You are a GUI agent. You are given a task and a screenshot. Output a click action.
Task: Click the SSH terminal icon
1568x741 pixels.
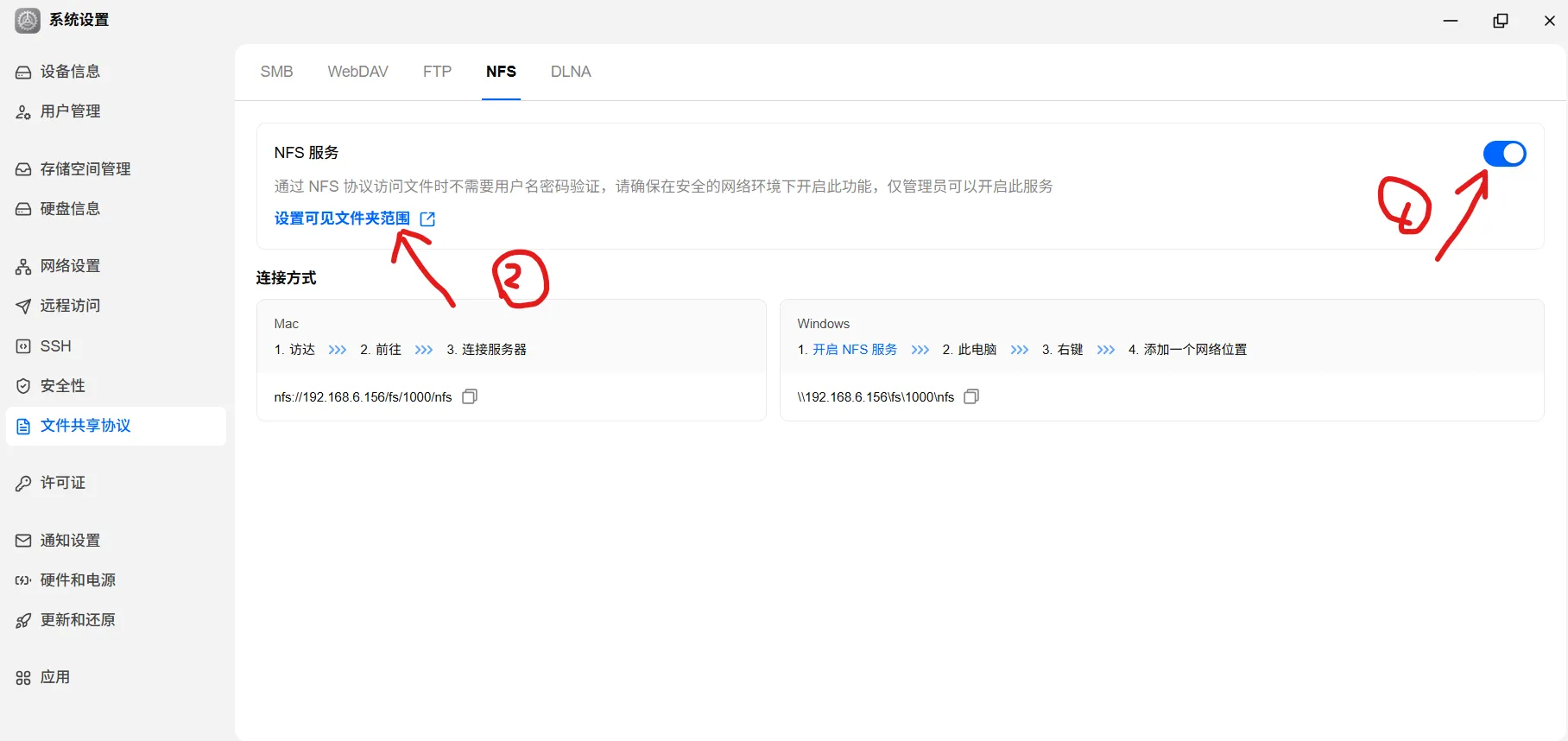[x=23, y=346]
